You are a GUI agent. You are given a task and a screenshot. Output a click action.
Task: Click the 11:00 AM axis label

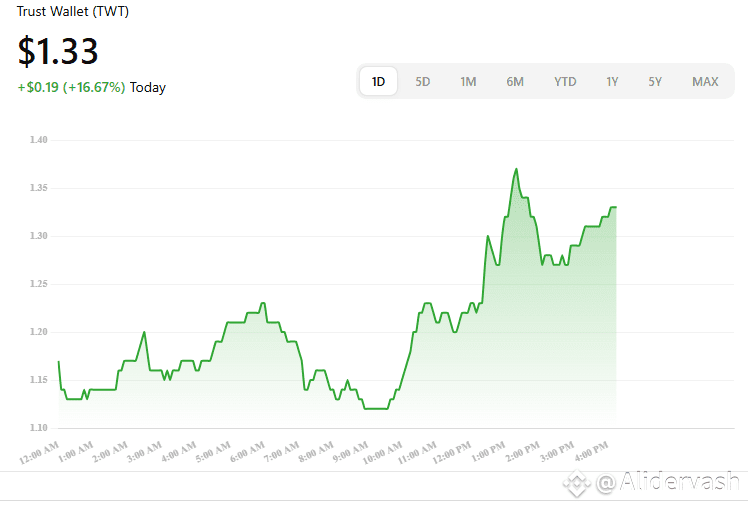coord(417,453)
